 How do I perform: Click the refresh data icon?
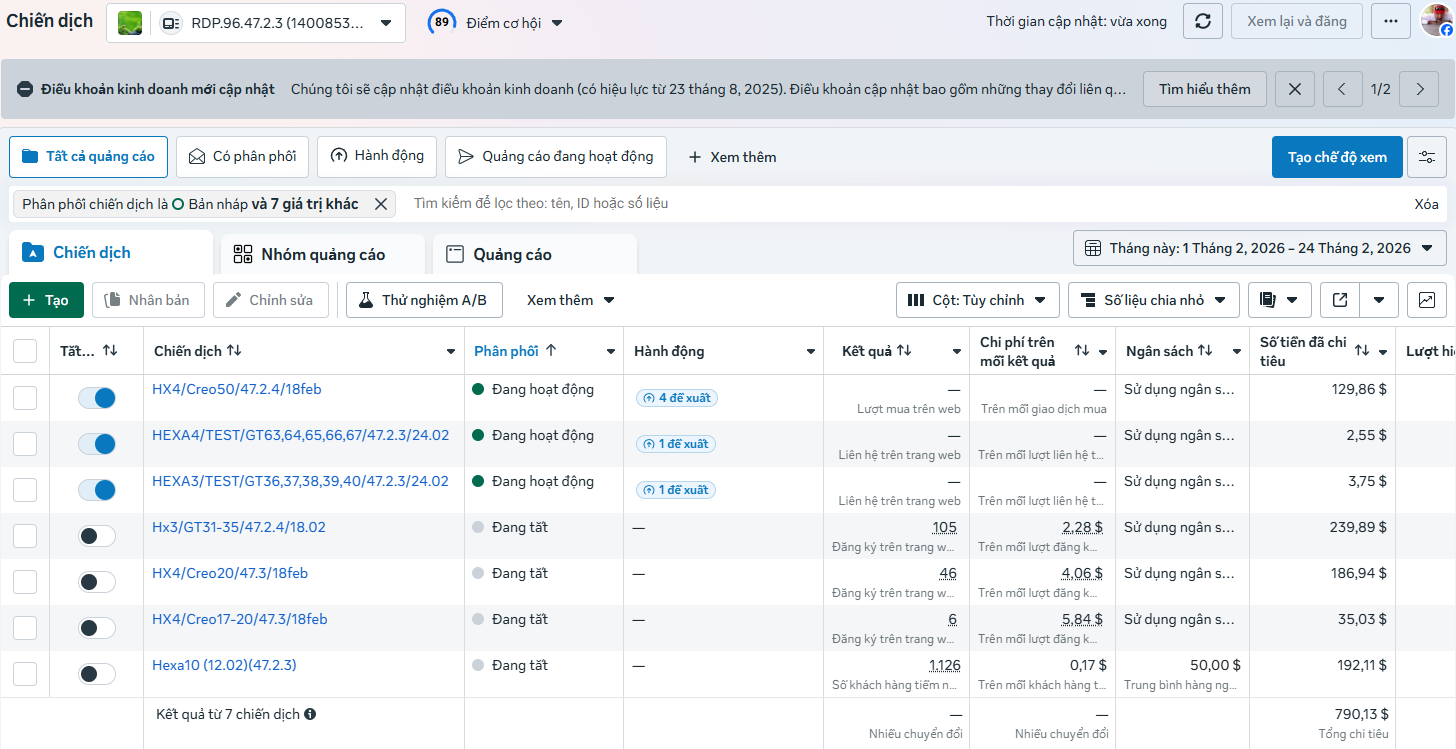[x=1203, y=21]
